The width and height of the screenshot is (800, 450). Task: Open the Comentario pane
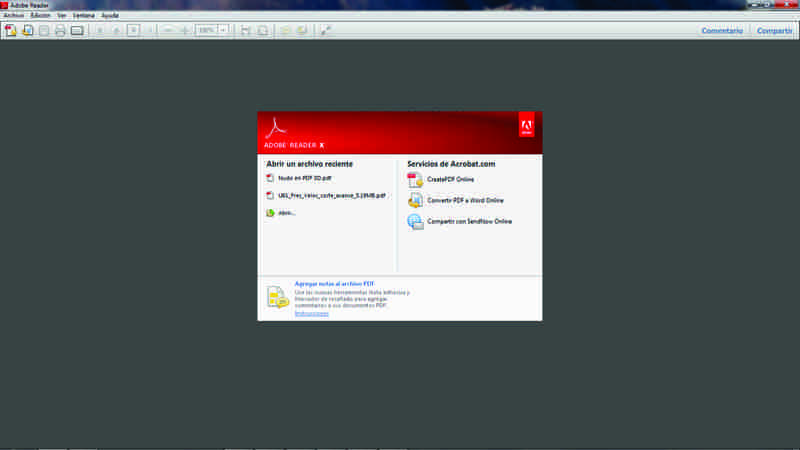[722, 31]
